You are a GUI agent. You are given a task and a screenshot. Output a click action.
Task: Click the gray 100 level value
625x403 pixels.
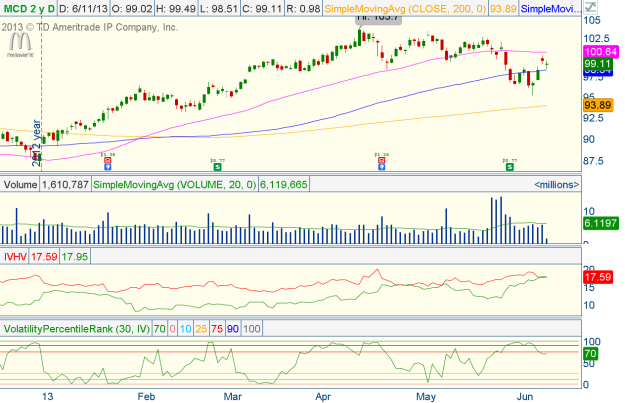(x=252, y=329)
